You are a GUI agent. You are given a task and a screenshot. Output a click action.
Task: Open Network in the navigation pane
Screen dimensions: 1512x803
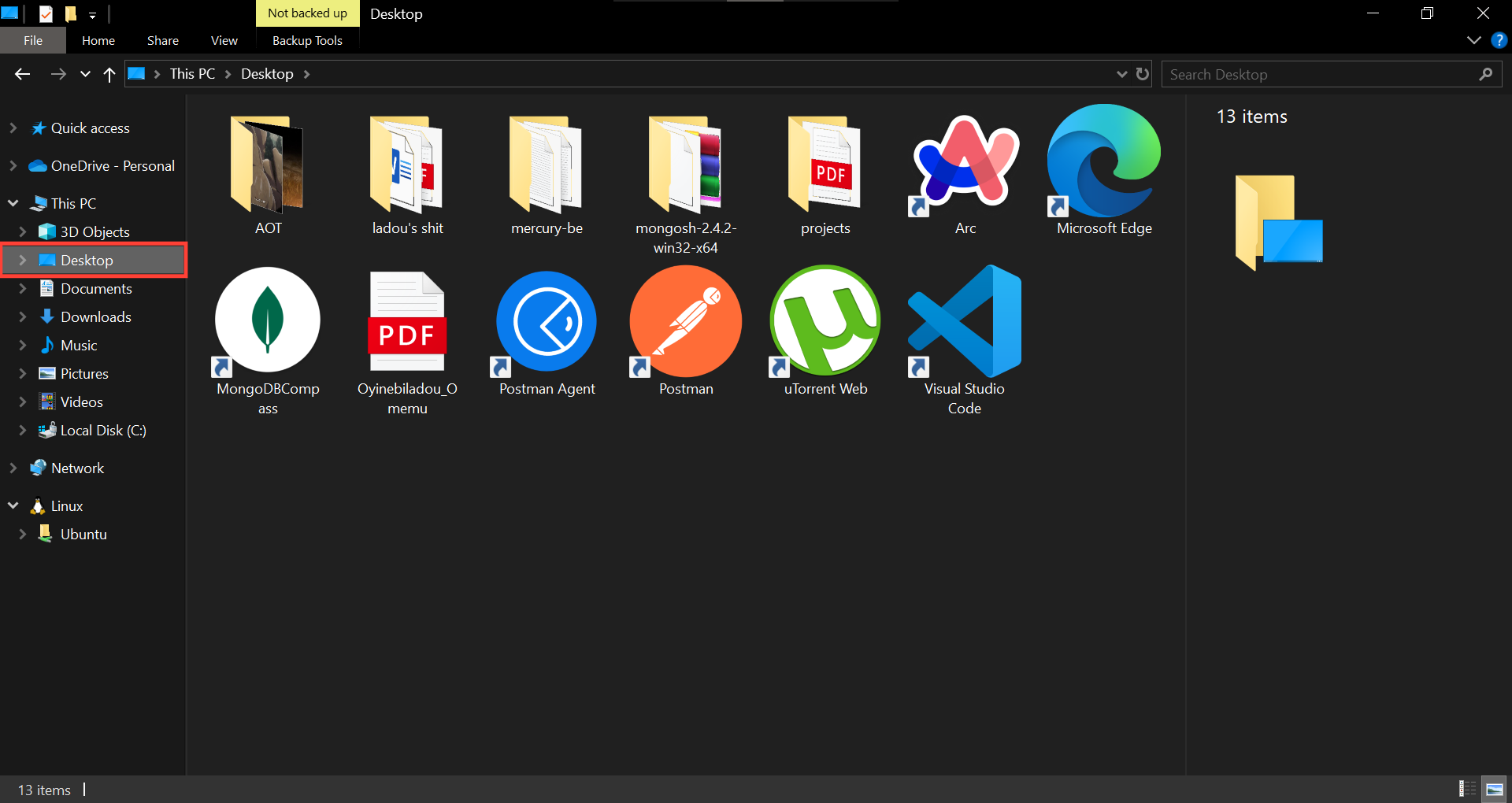point(77,468)
